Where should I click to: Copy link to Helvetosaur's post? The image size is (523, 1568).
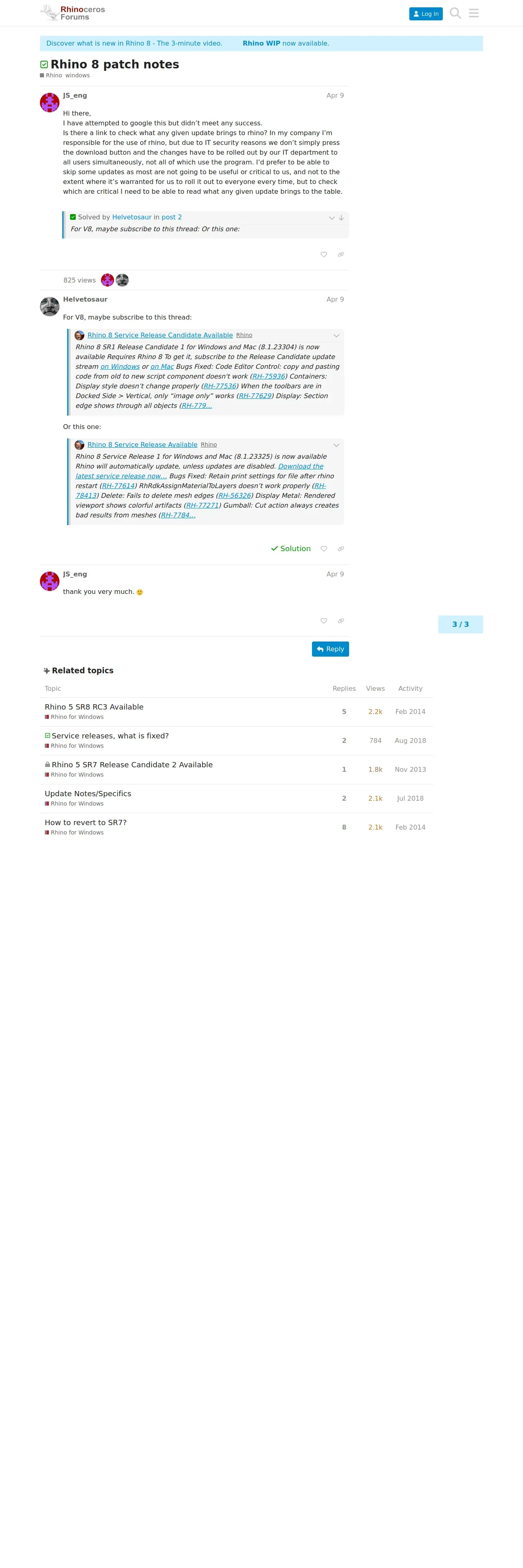[x=341, y=548]
